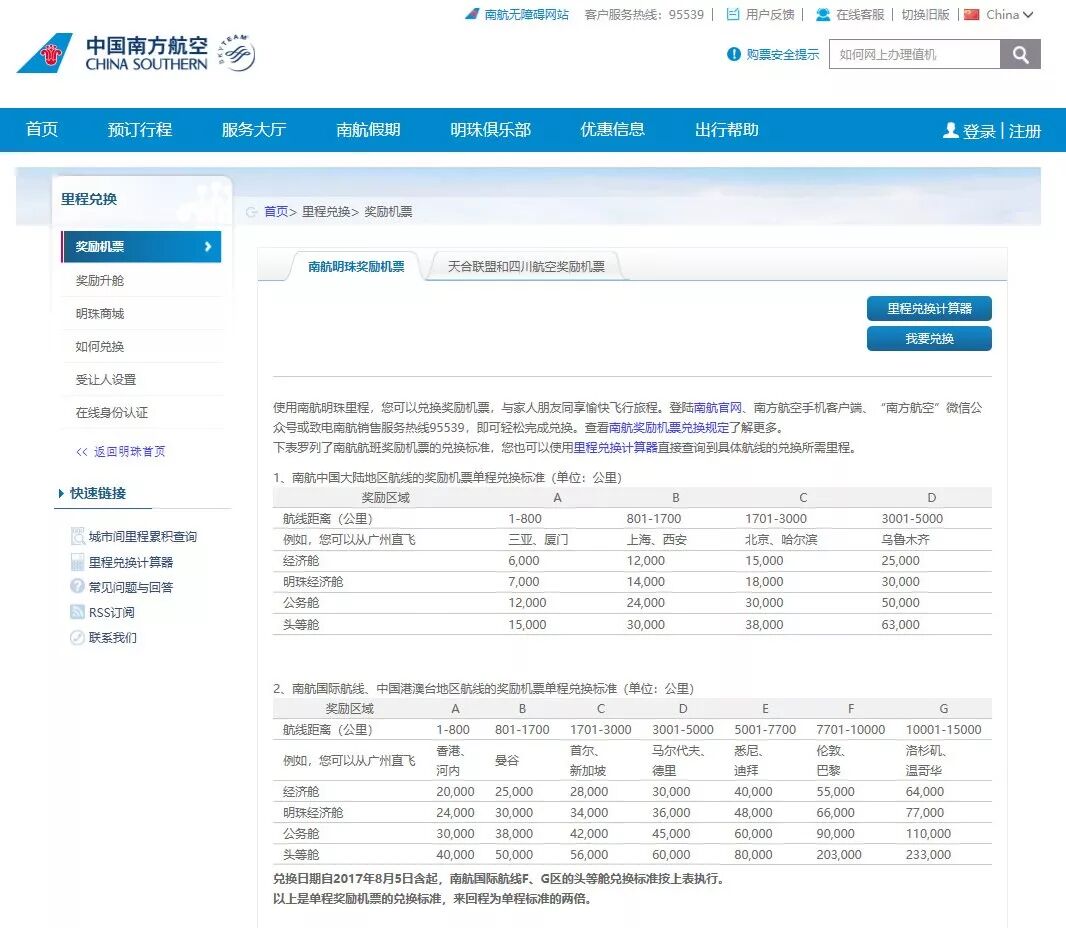Click 用户反馈 link text

770,14
